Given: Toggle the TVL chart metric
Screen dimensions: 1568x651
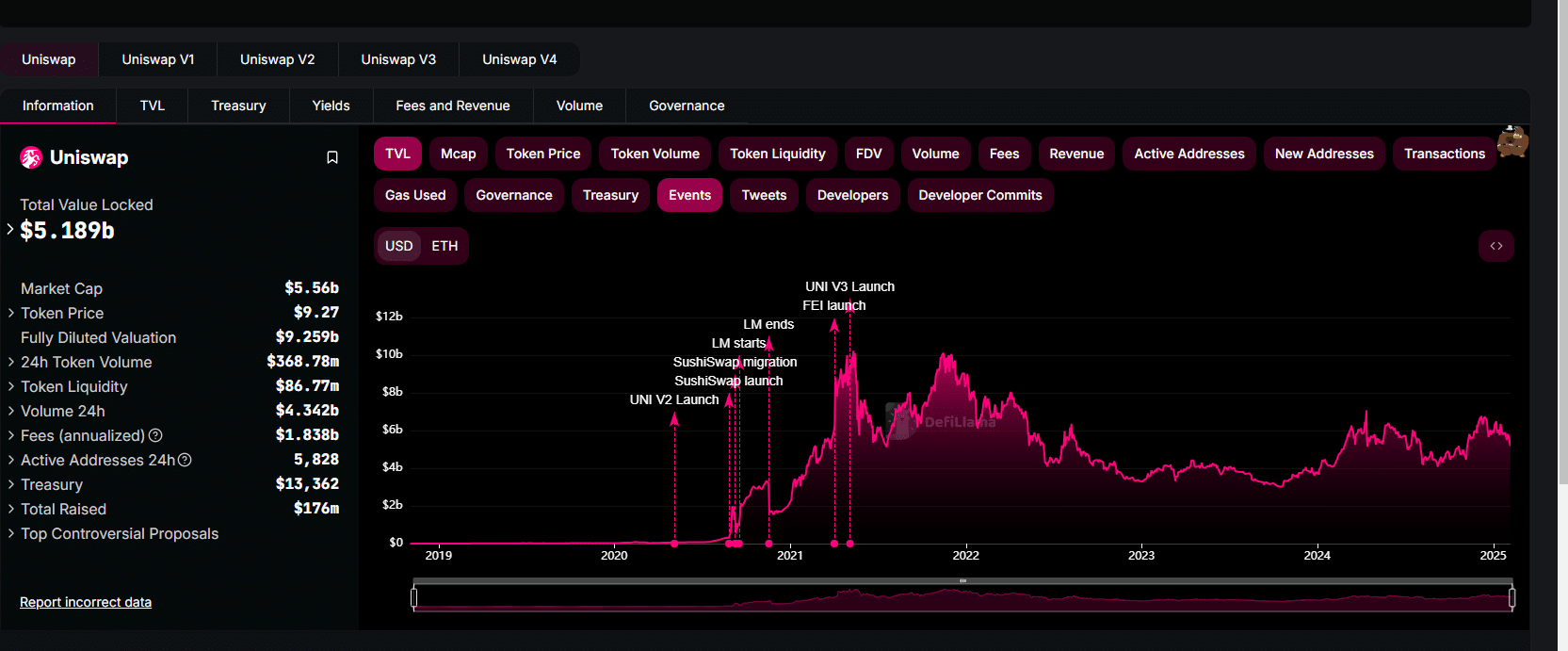Looking at the screenshot, I should [397, 154].
